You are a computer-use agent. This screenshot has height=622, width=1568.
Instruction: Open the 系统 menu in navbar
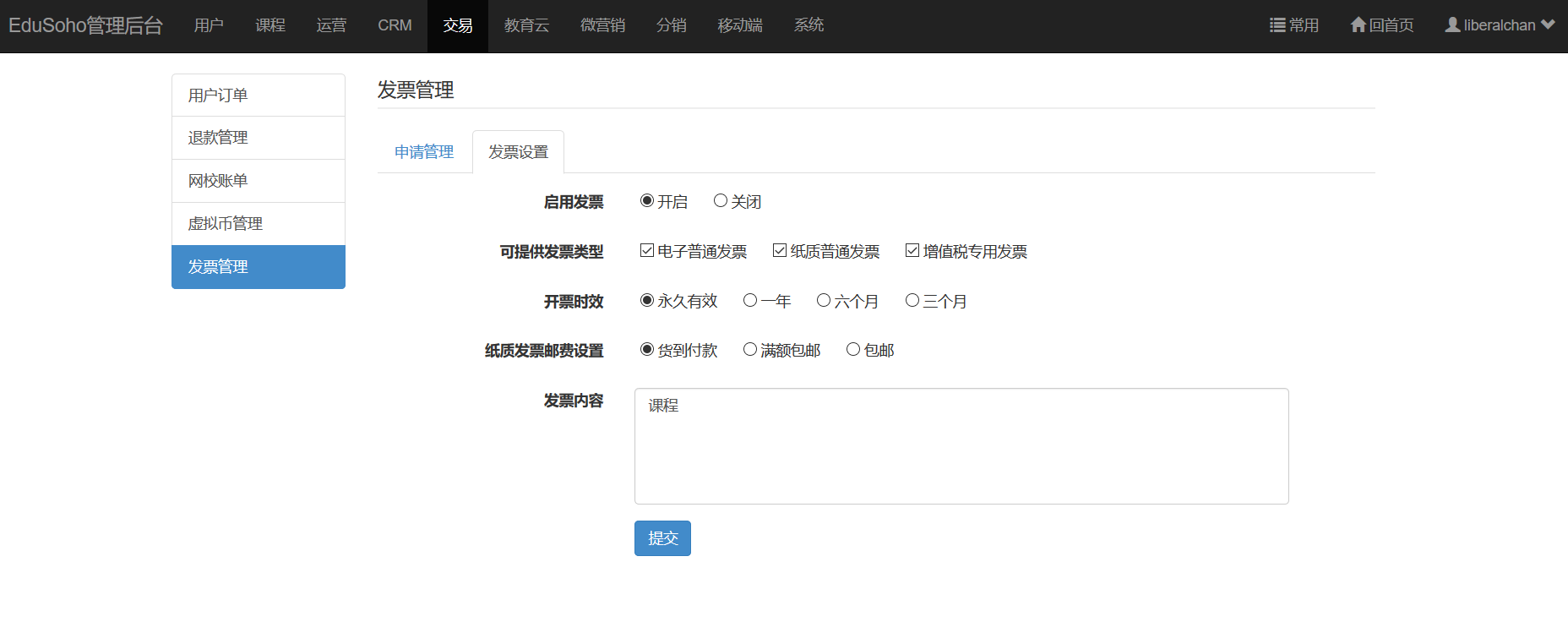pos(808,25)
